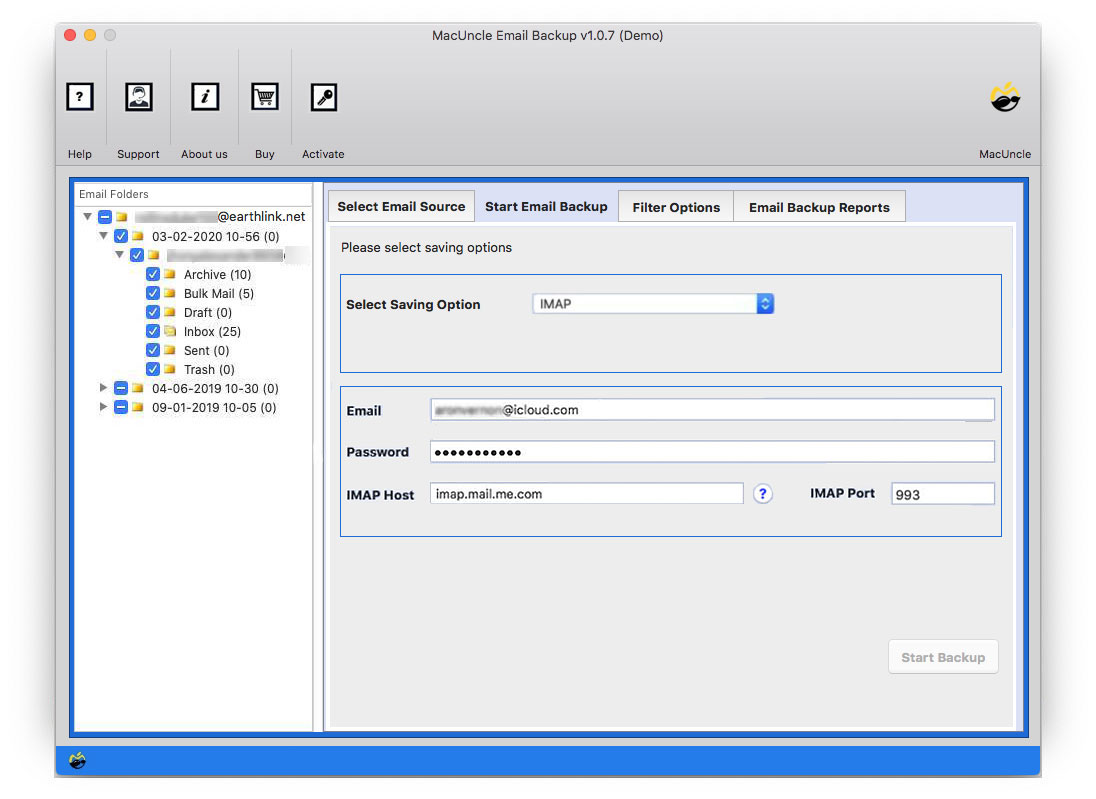The width and height of the screenshot is (1096, 799).
Task: Toggle the Trash (0) checkbox
Action: [x=152, y=368]
